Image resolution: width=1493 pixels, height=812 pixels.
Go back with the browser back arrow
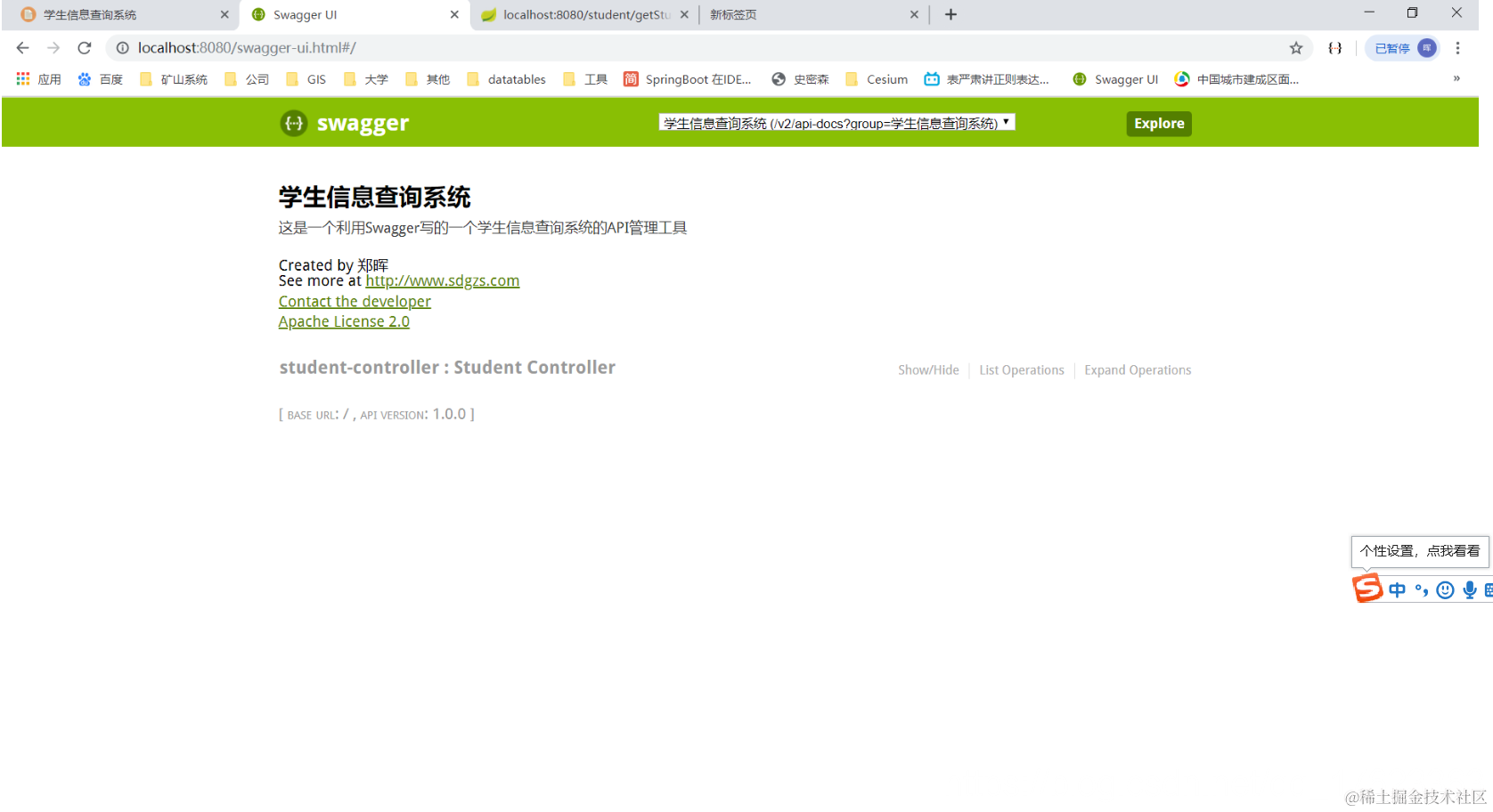click(23, 48)
